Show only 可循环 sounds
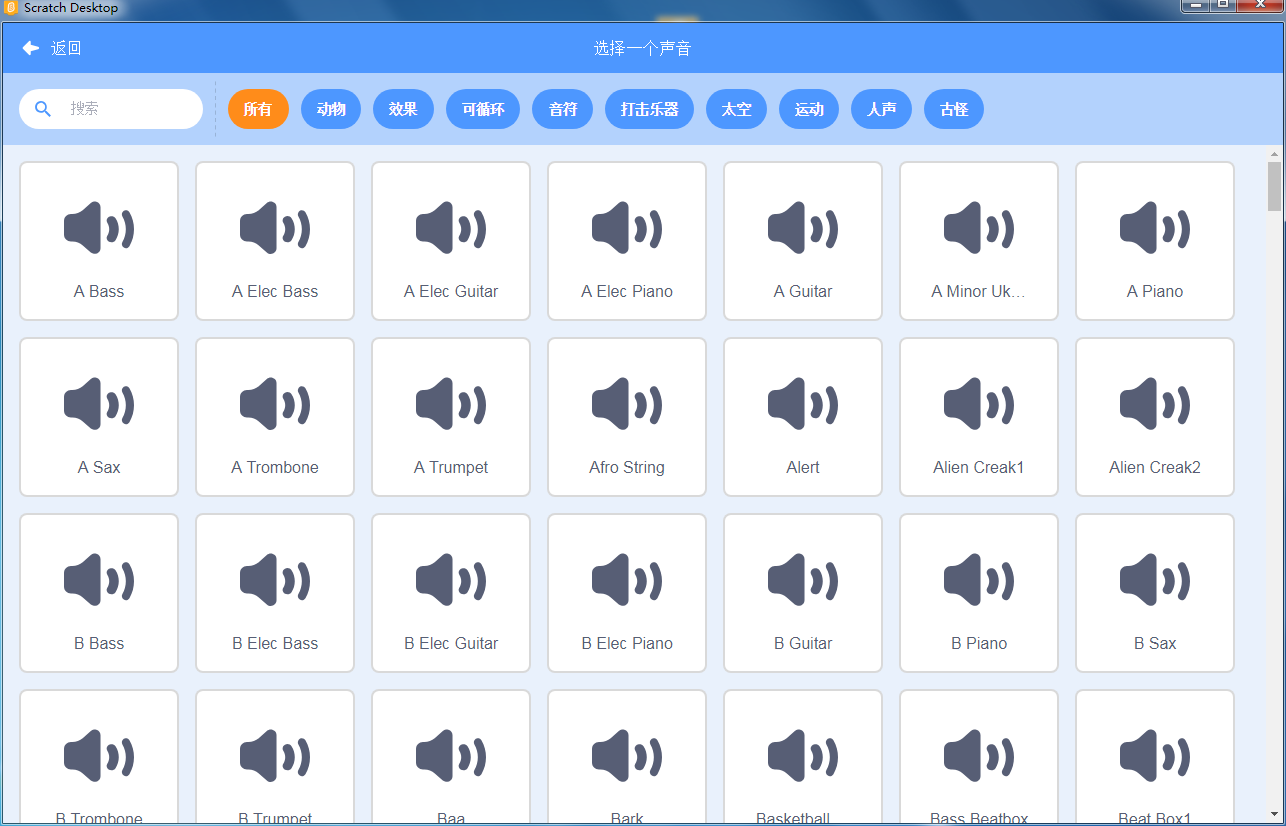 [x=483, y=109]
